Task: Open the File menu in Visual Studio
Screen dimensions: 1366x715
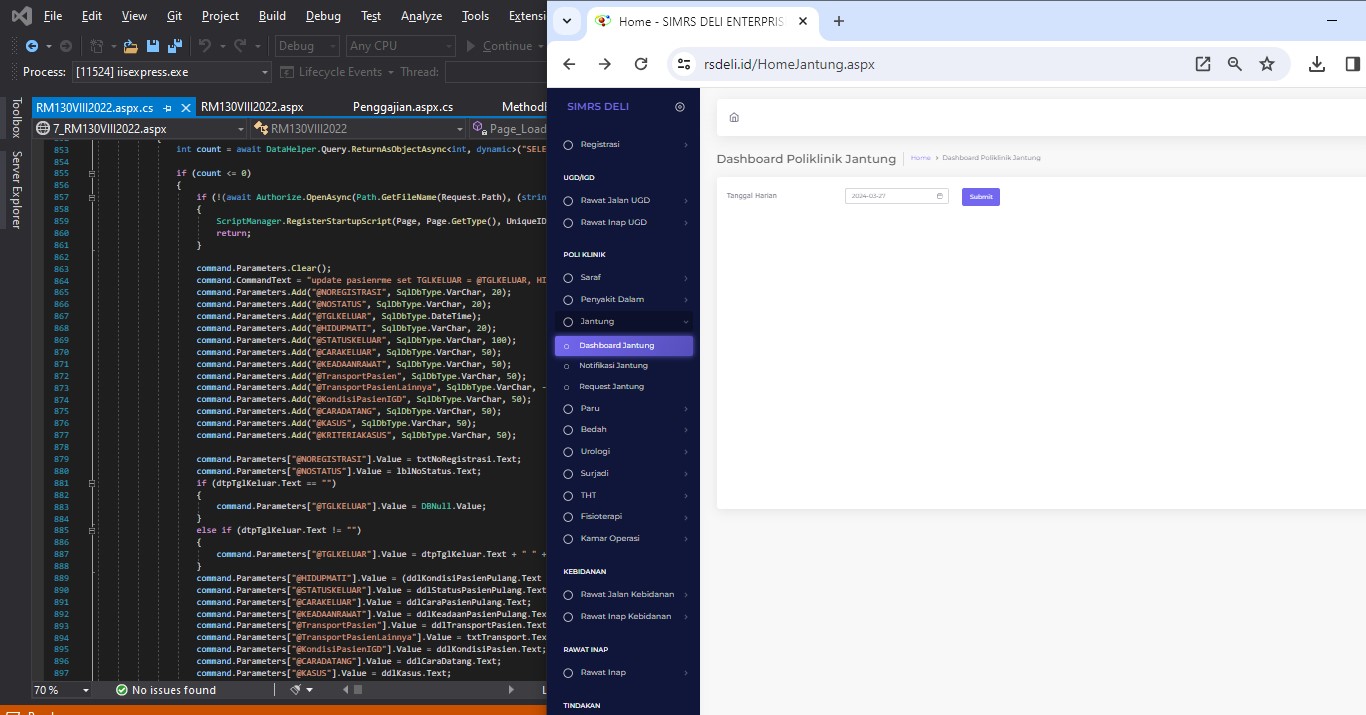Action: coord(53,16)
